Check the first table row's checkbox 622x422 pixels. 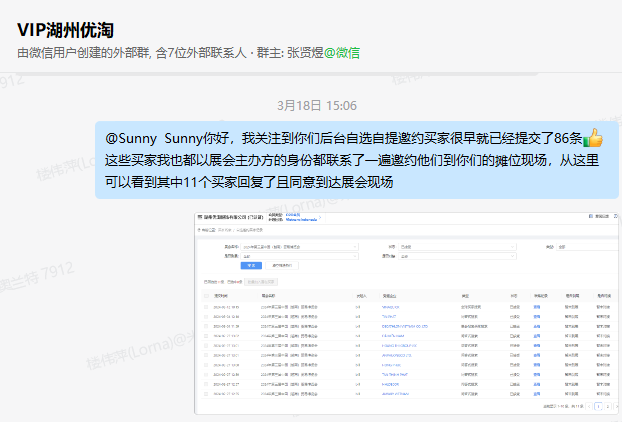click(205, 307)
